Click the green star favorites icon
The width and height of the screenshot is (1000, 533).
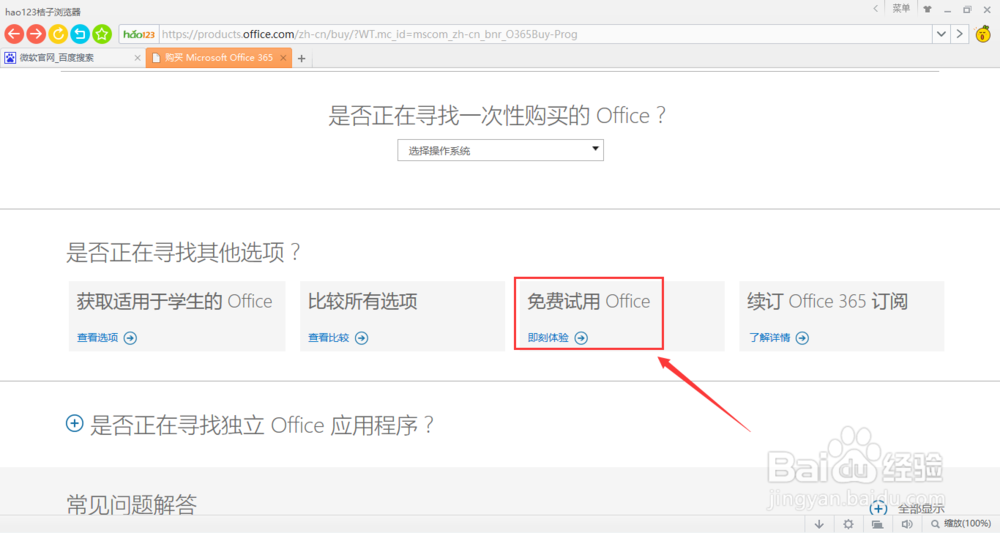[101, 34]
